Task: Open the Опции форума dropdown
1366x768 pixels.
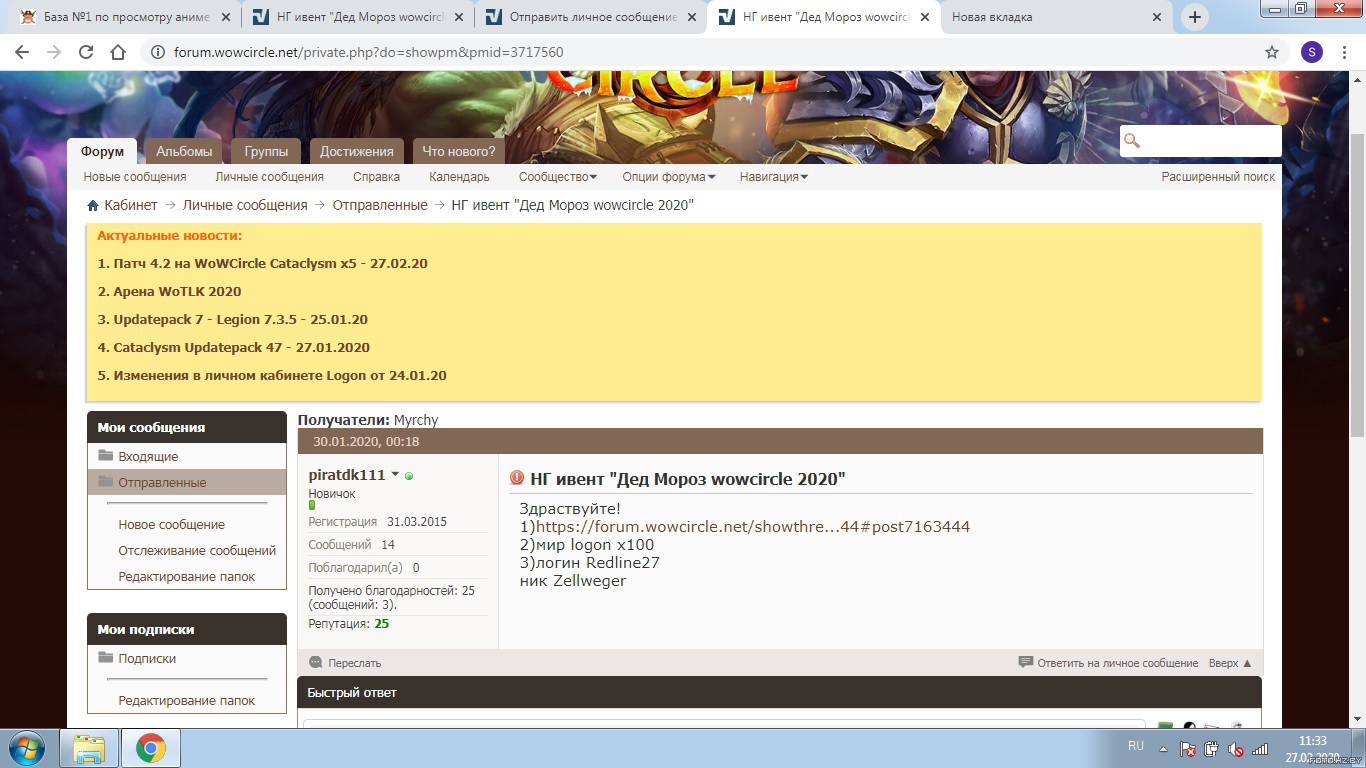Action: (x=669, y=177)
